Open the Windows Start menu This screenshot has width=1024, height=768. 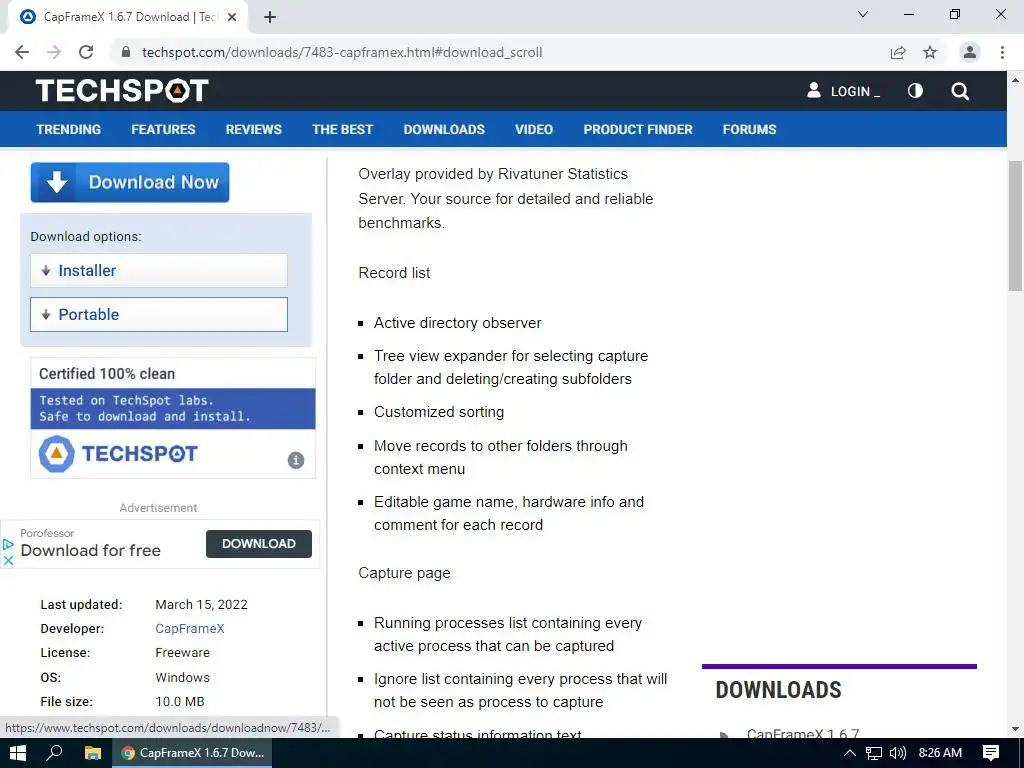(18, 753)
